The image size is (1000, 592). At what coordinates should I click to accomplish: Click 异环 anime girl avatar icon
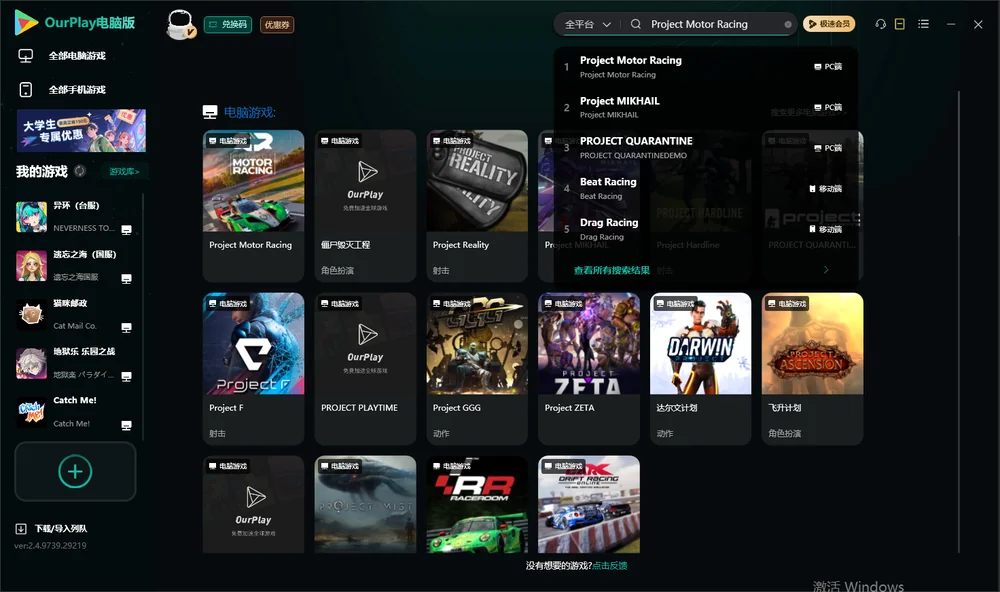tap(31, 217)
